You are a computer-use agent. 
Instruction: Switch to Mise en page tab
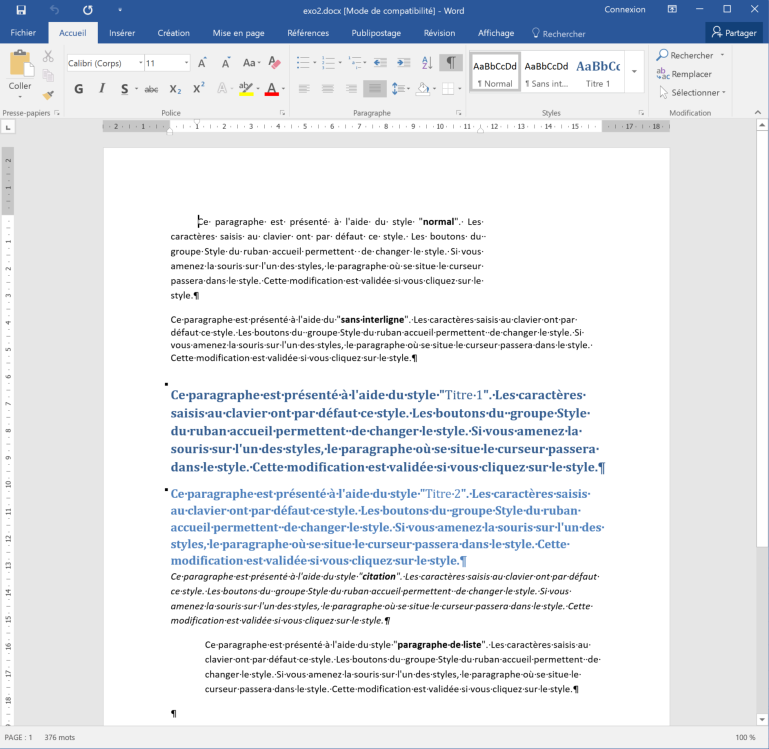(238, 33)
